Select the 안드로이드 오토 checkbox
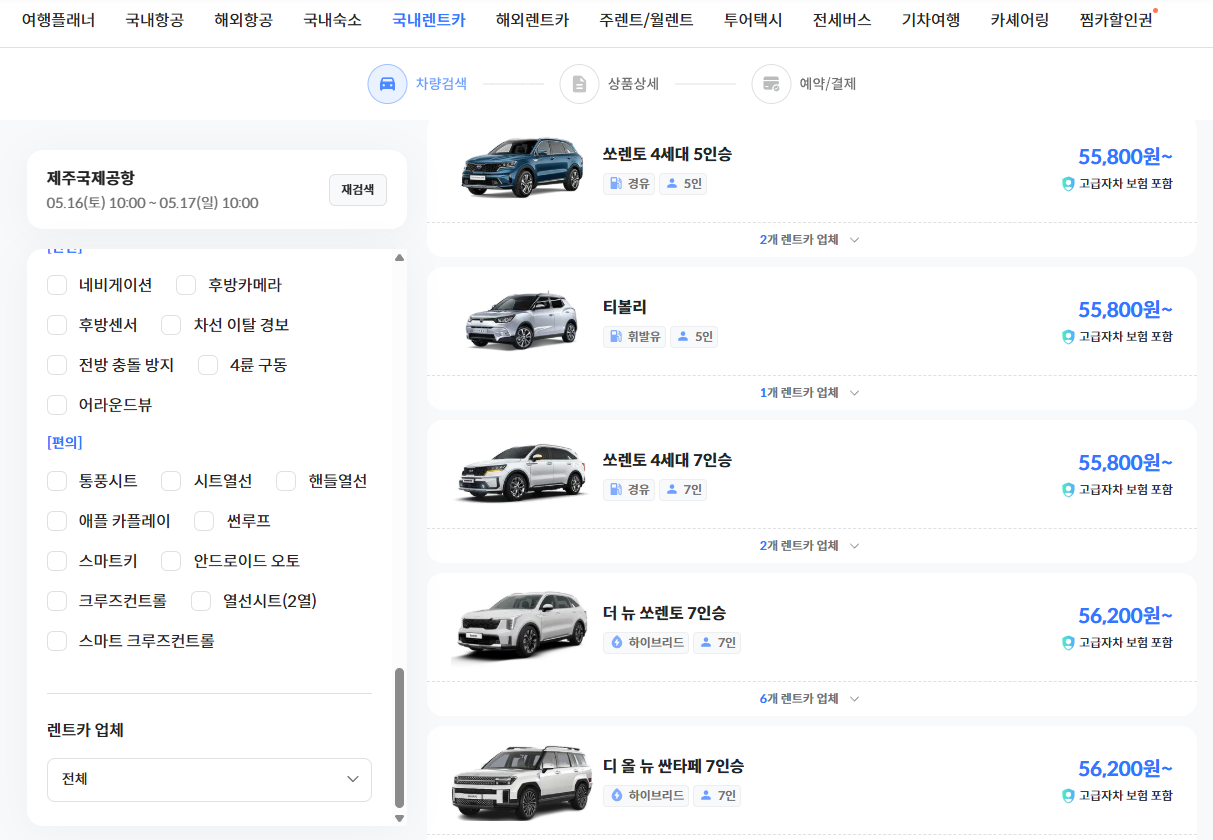Viewport: 1213px width, 840px height. point(171,561)
